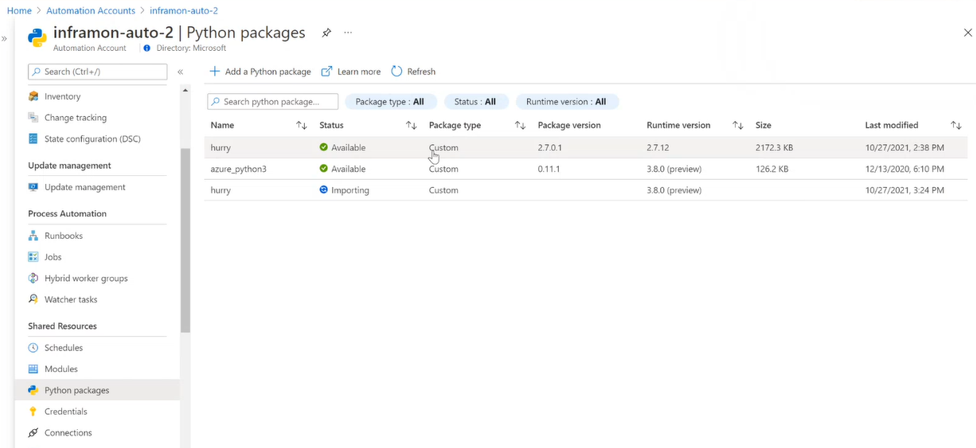Screen dimensions: 976x448
Task: Sort by Status column arrows
Action: 411,125
